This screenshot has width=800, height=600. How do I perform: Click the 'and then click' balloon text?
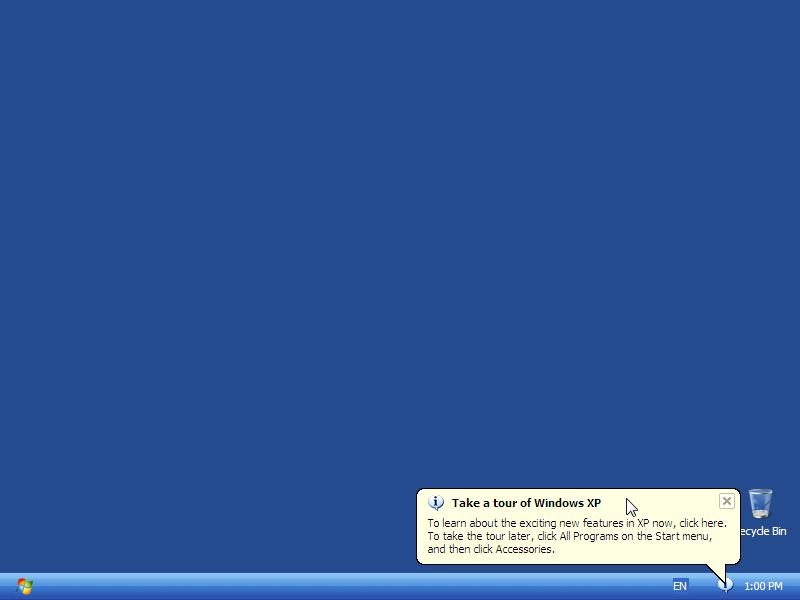coord(461,549)
